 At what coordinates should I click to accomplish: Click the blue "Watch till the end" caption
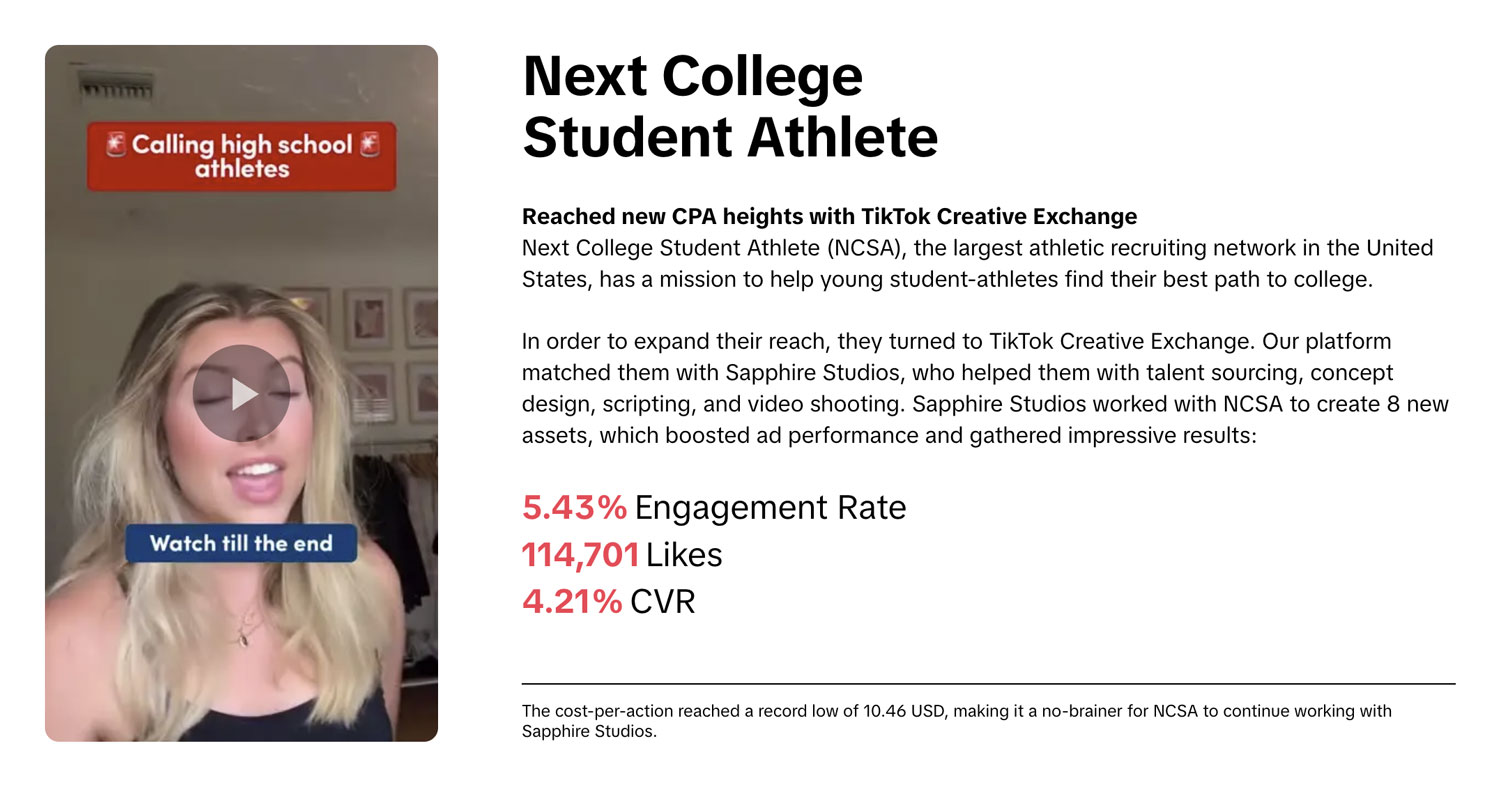240,543
